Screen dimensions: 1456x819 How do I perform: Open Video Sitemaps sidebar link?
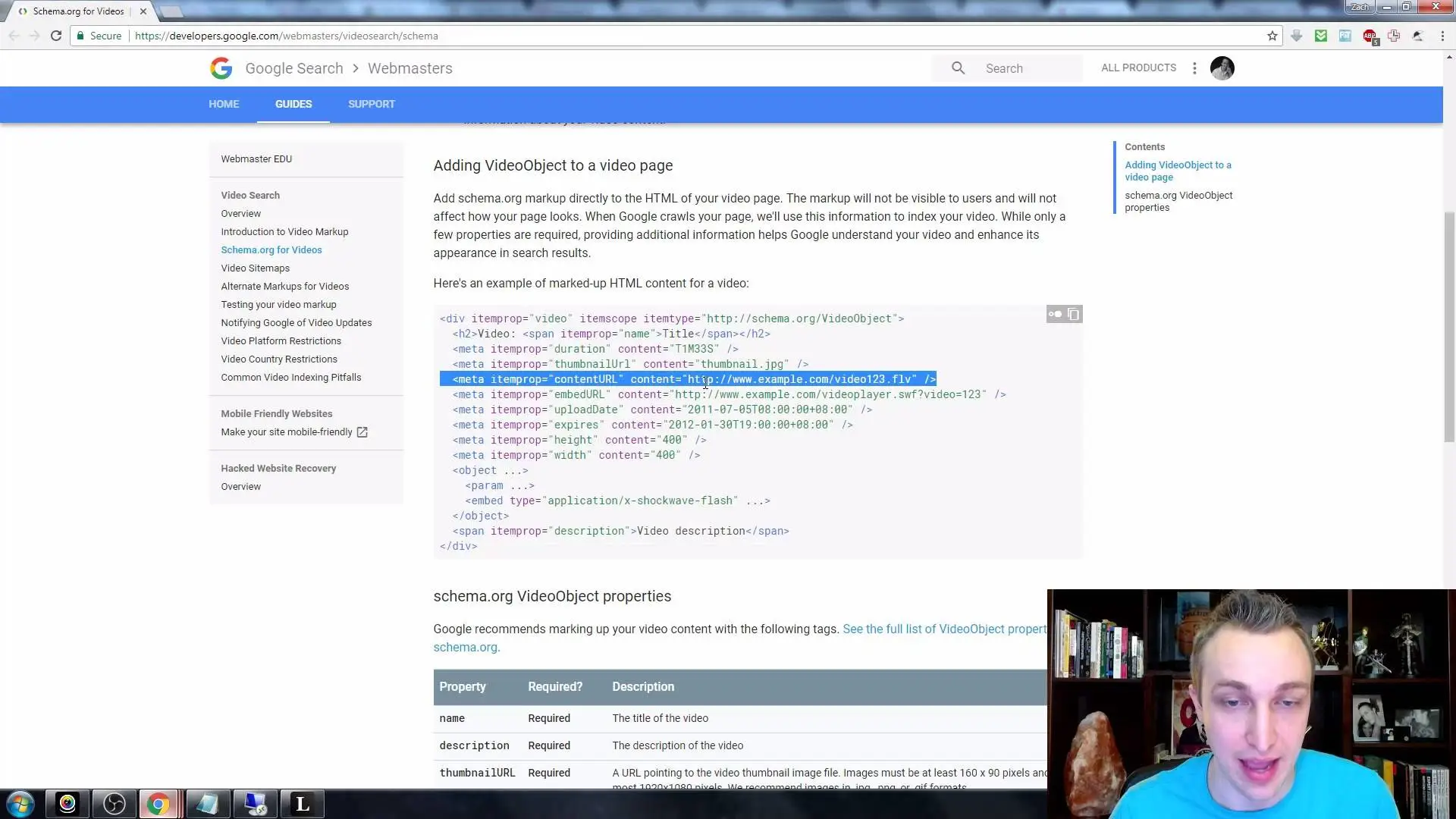coord(255,268)
